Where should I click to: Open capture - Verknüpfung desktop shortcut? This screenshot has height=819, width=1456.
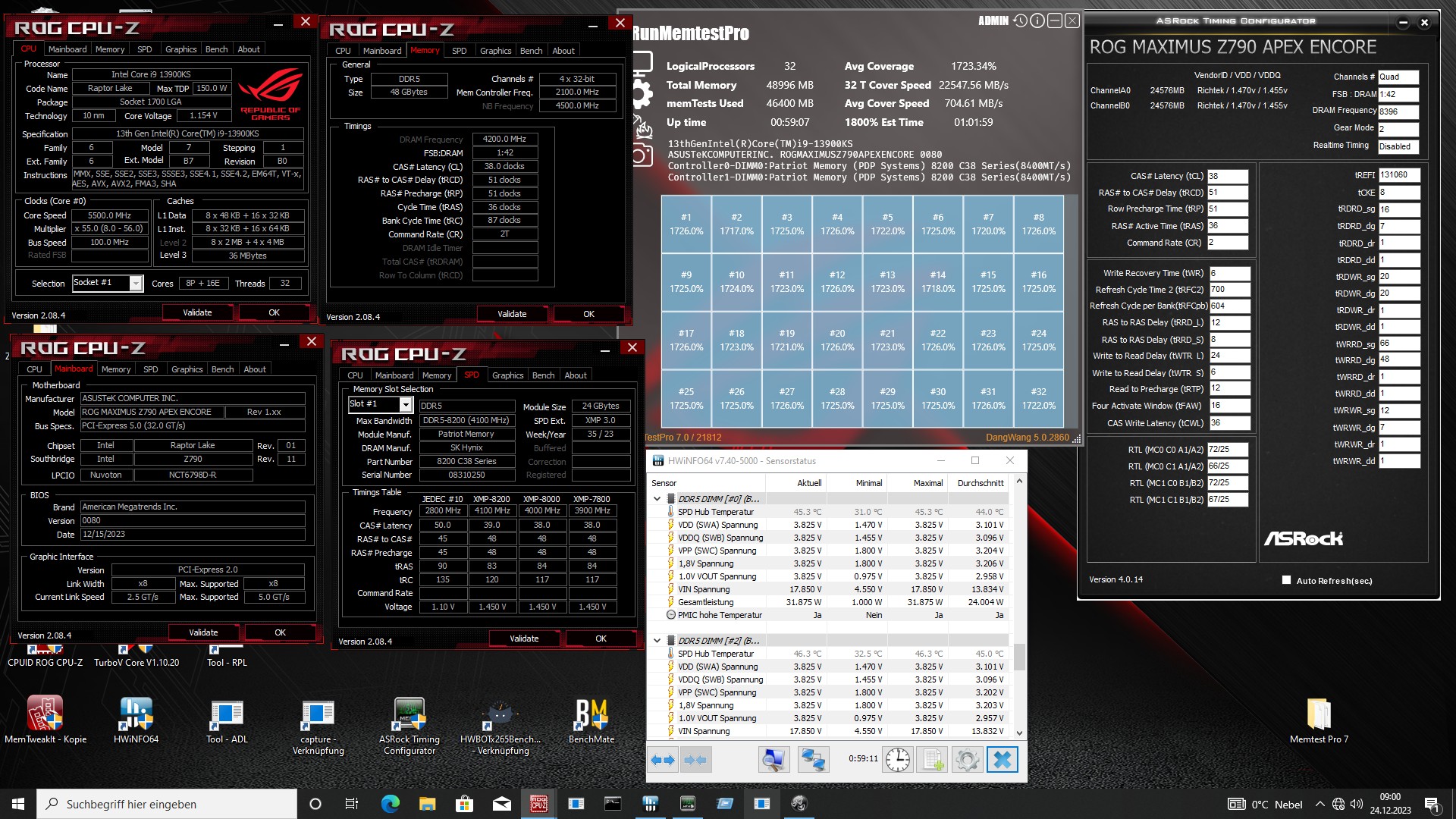(x=318, y=725)
